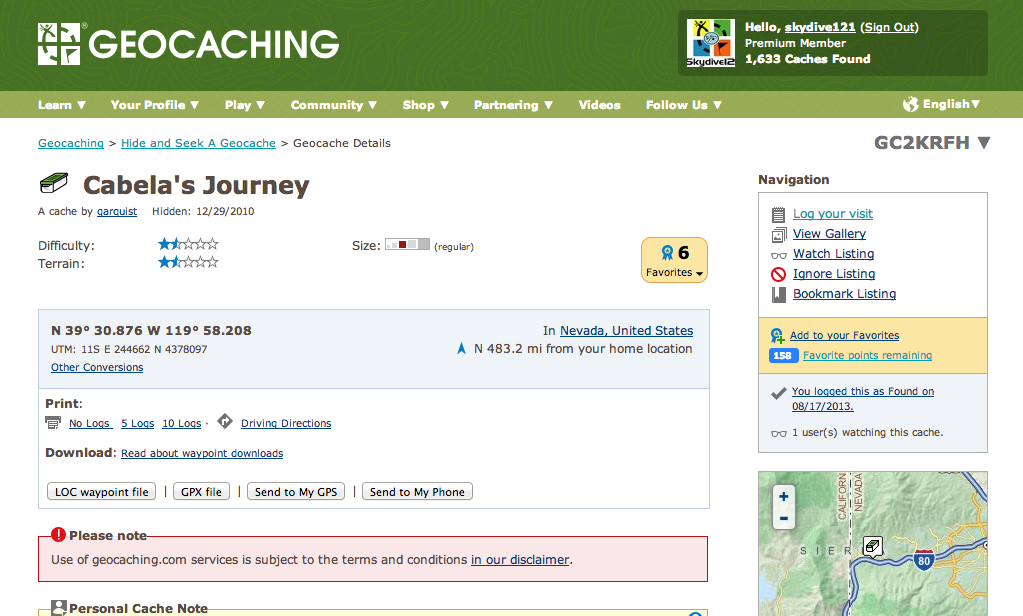Expand the Follow Us dropdown
Viewport: 1023px width, 616px height.
(x=683, y=104)
